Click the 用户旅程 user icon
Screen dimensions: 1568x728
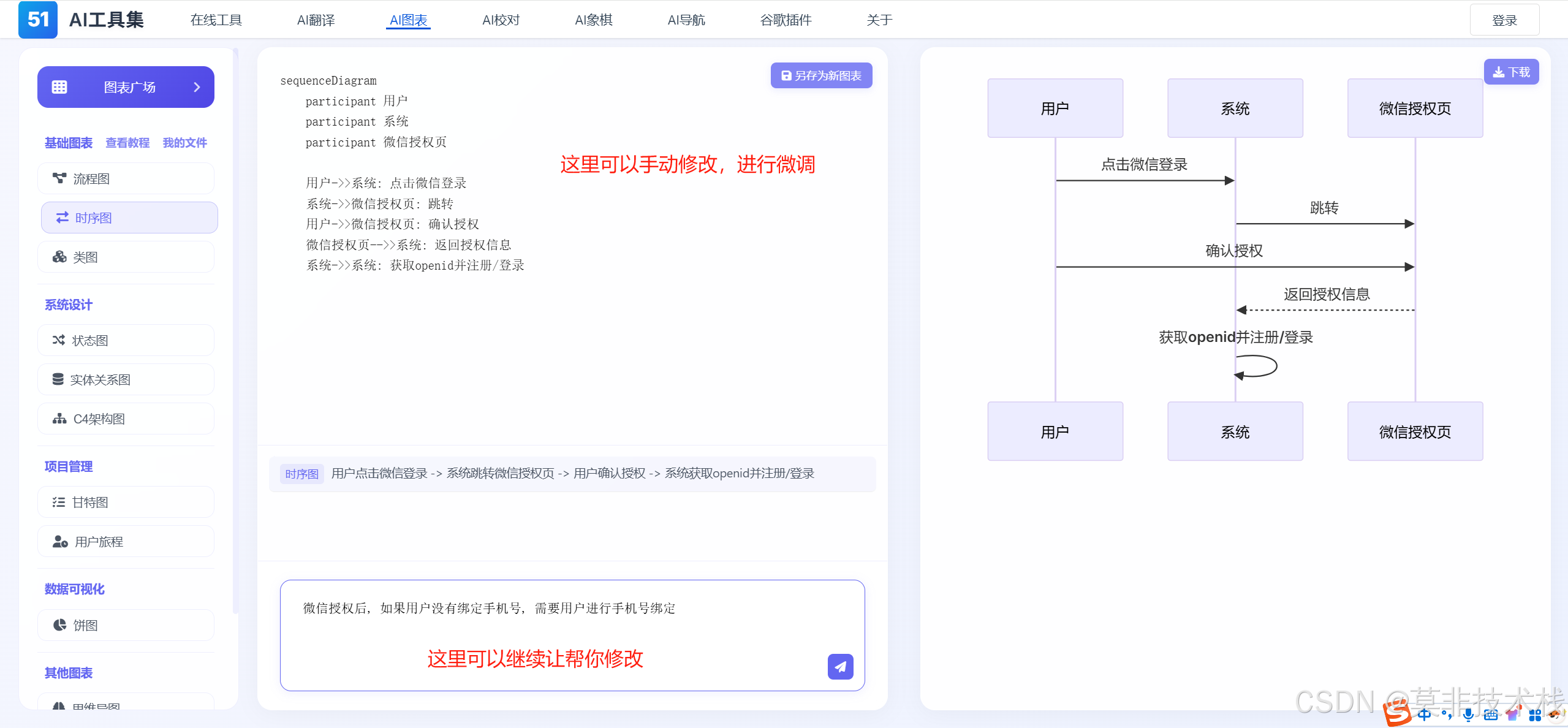60,542
